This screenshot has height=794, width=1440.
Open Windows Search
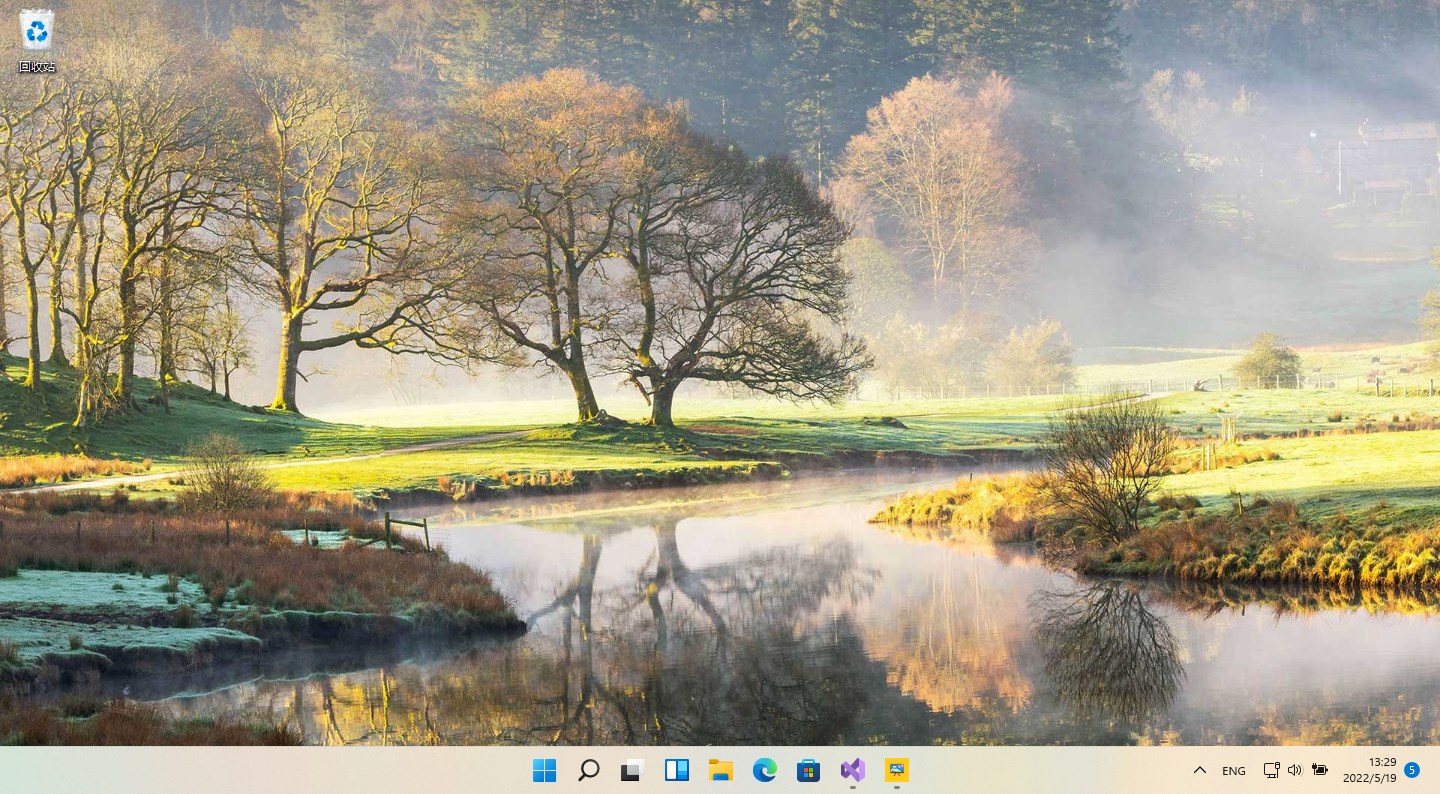pos(588,770)
